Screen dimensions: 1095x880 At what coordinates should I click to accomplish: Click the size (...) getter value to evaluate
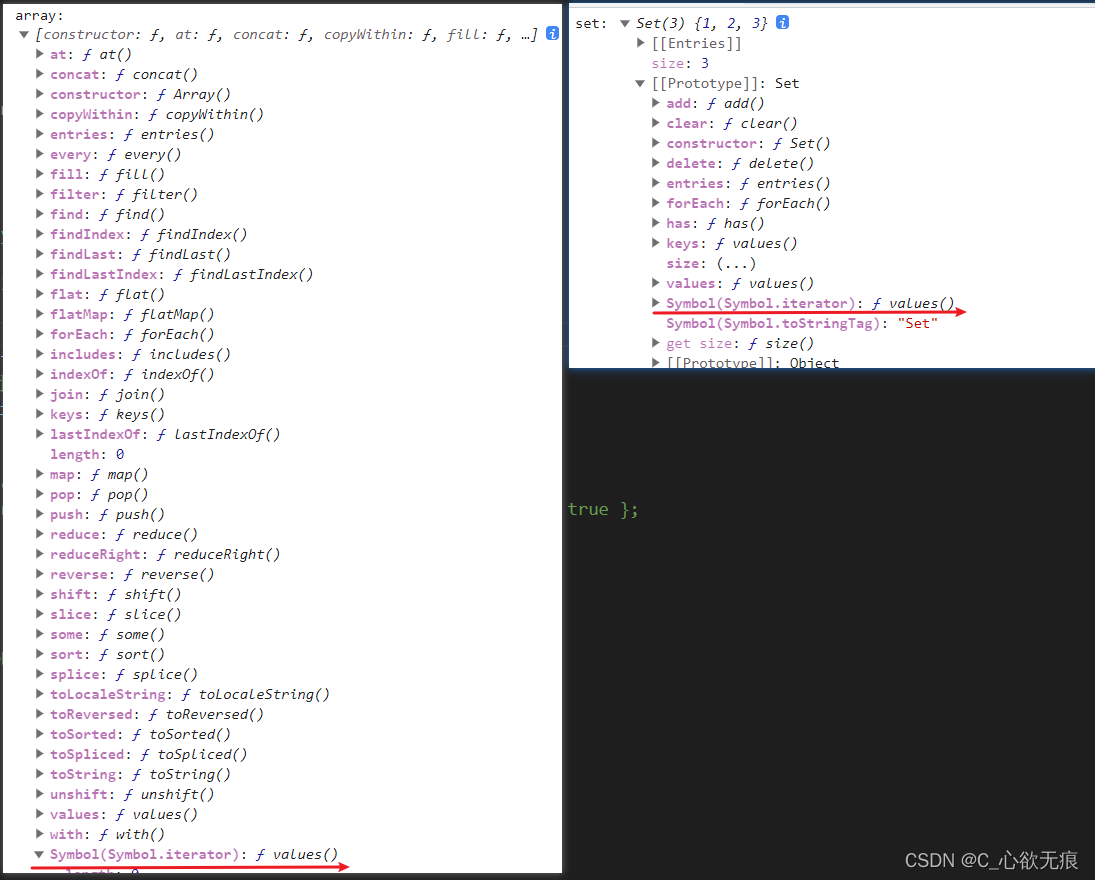735,263
